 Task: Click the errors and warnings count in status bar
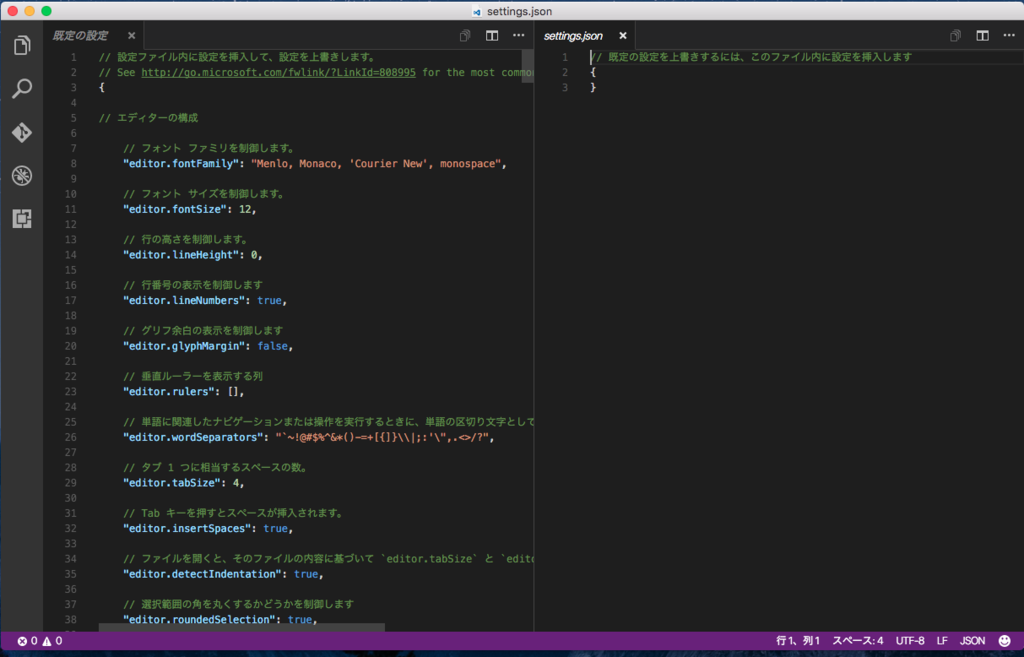40,641
